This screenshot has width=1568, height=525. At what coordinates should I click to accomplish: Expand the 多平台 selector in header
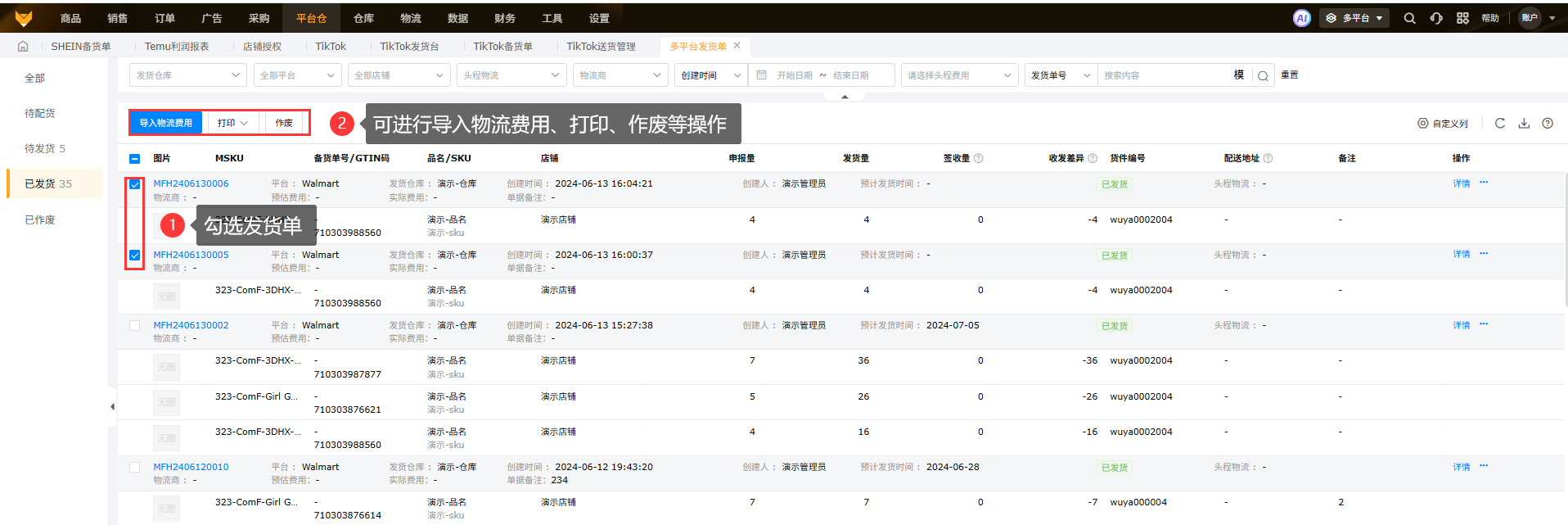pos(1354,18)
